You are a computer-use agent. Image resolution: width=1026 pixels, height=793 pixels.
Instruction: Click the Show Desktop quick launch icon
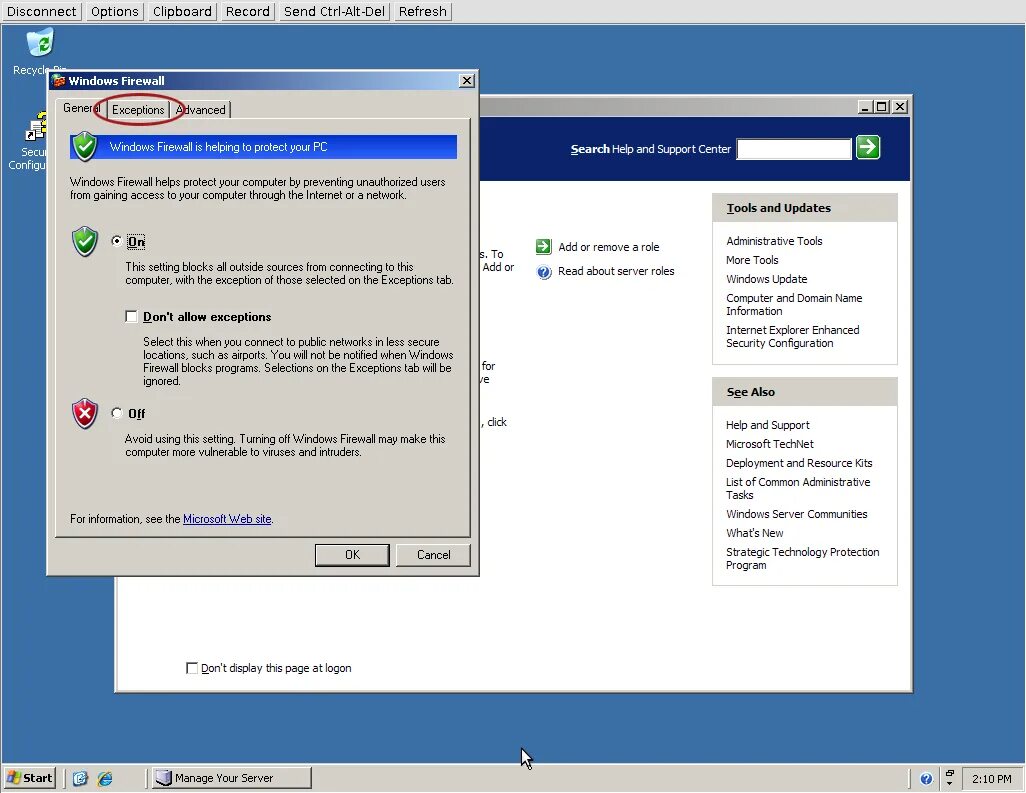pyautogui.click(x=80, y=778)
